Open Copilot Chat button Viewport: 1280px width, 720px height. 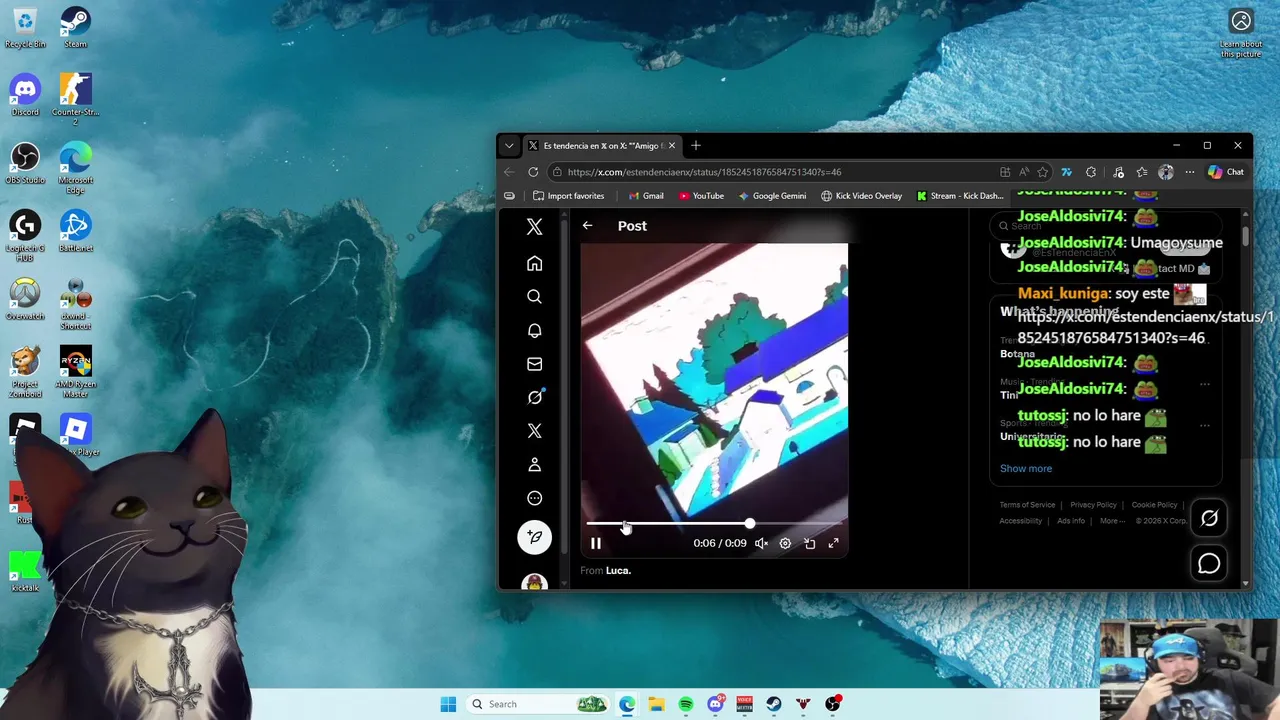pos(1225,172)
